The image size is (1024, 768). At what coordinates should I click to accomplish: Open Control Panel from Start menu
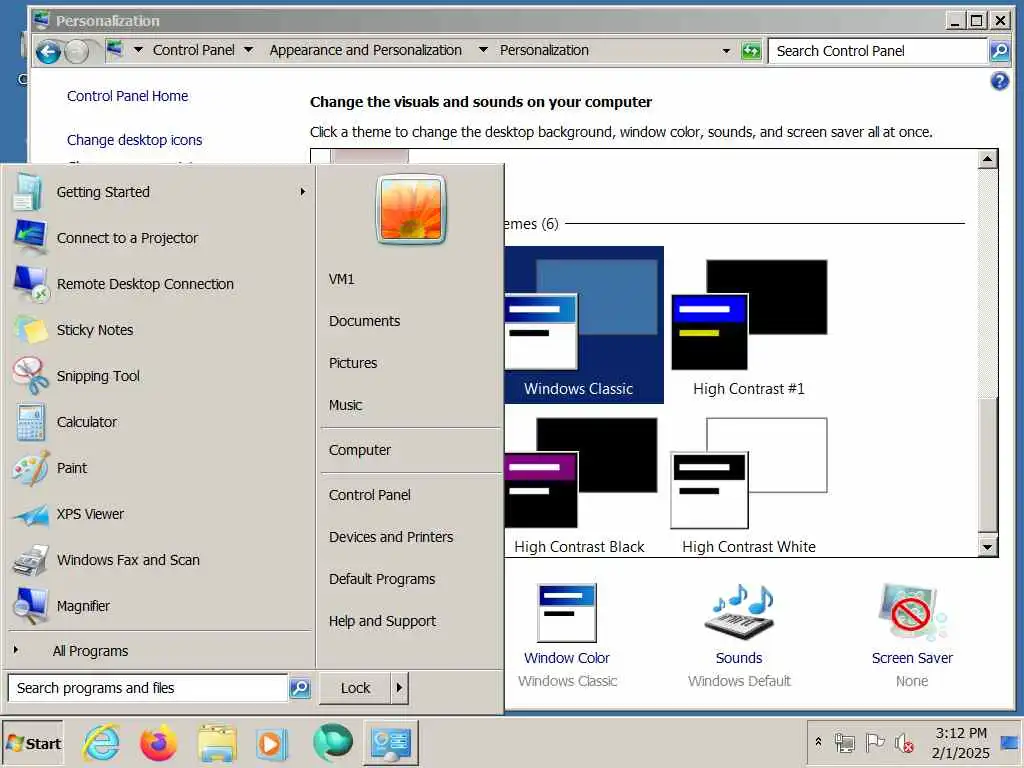(x=411, y=495)
